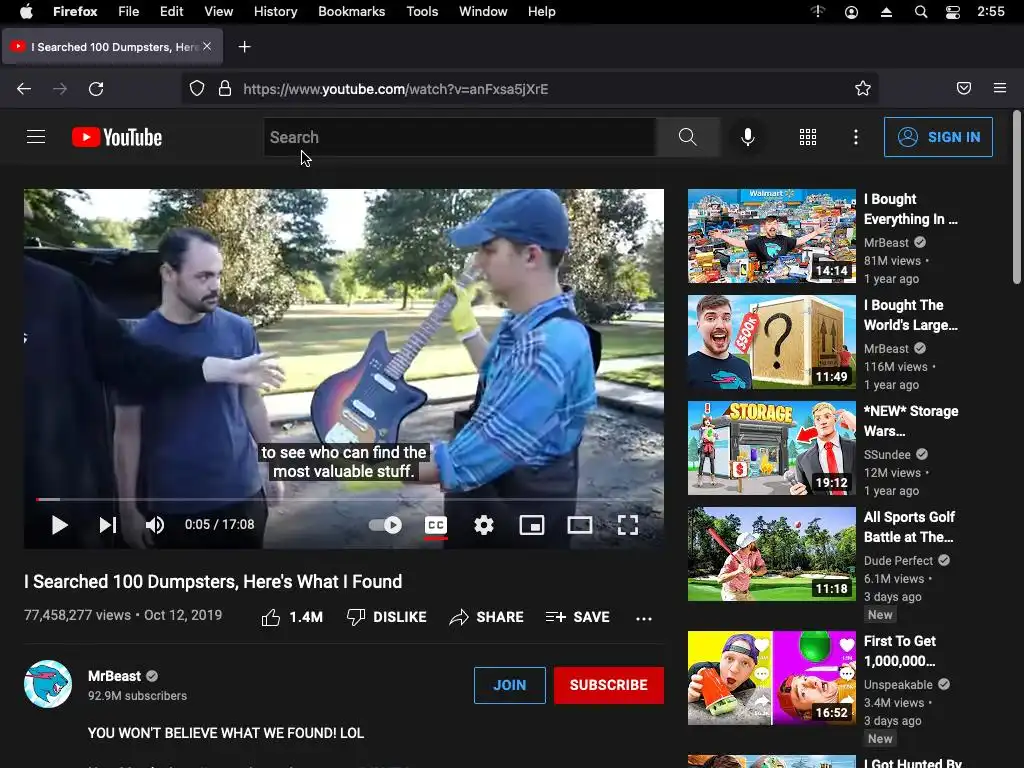Open MrBeast channel avatar
Image resolution: width=1024 pixels, height=768 pixels.
(48, 684)
